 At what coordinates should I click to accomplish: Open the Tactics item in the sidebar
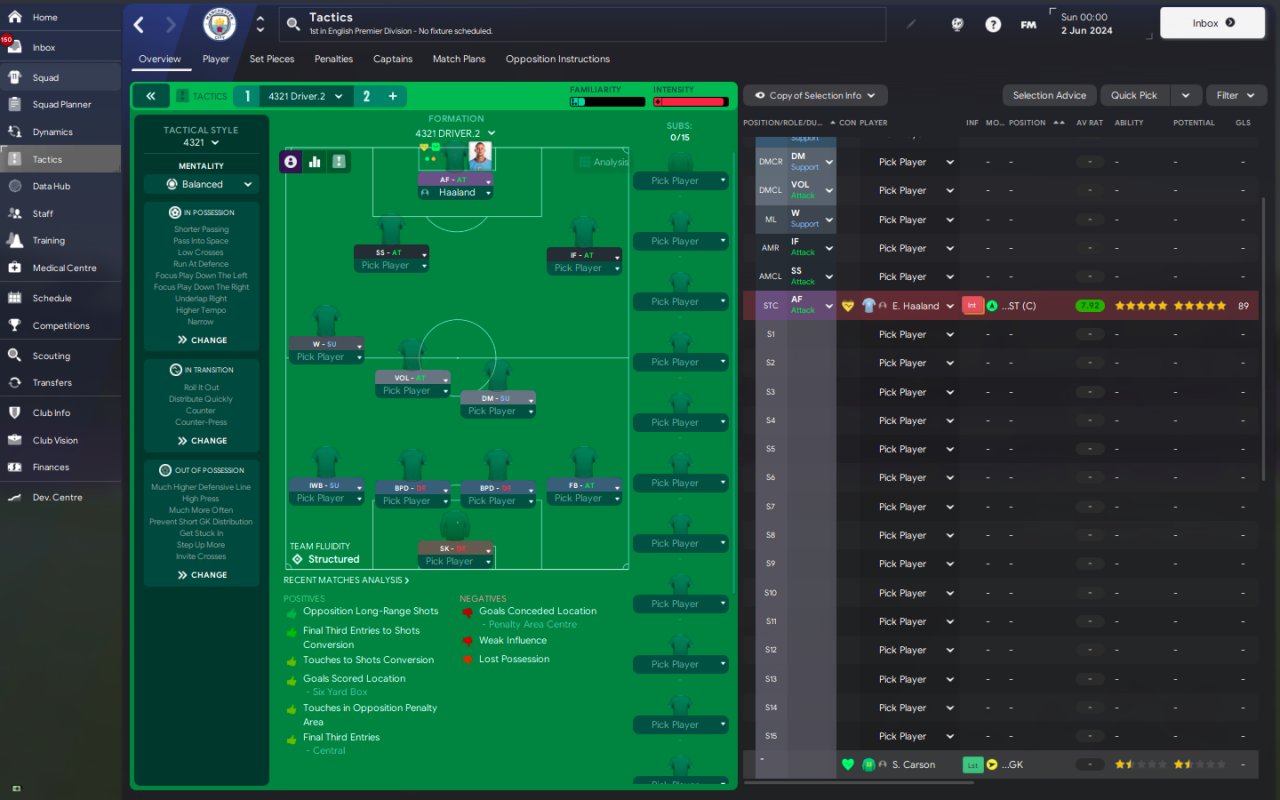[60, 159]
